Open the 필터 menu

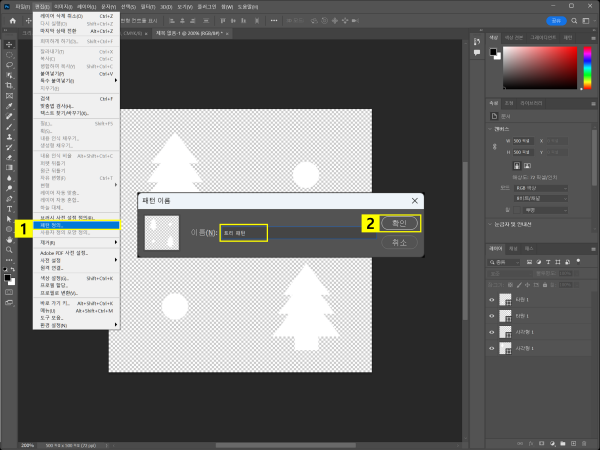tap(148, 7)
